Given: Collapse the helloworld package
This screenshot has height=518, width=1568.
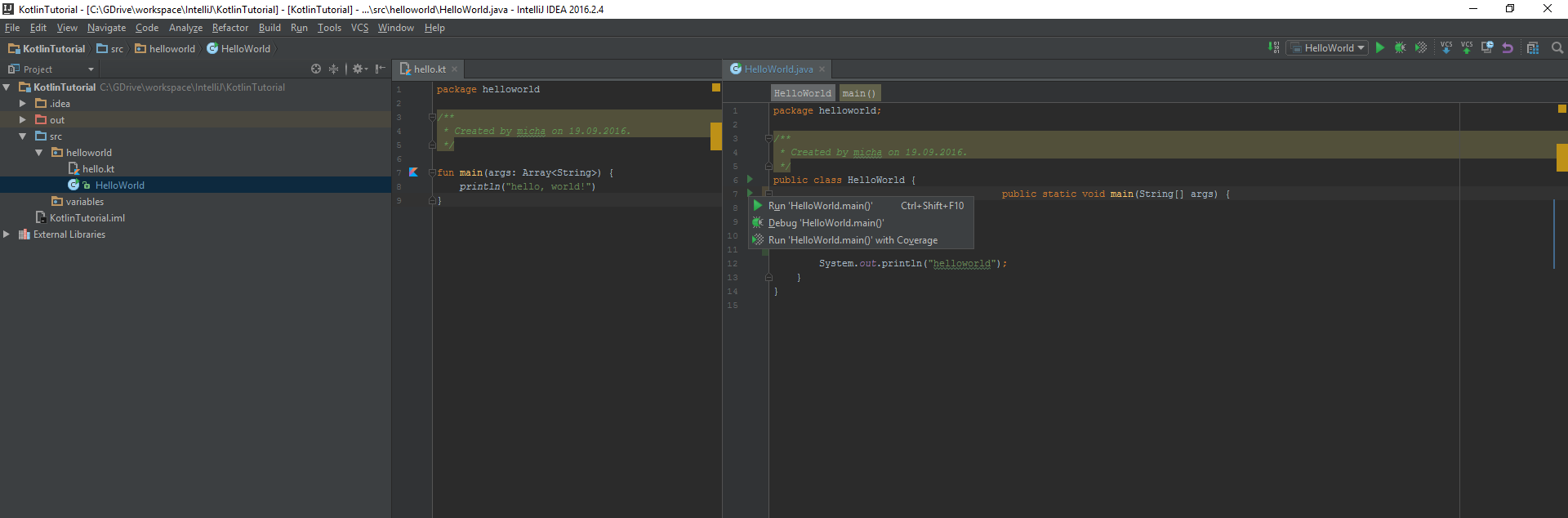Looking at the screenshot, I should coord(39,153).
